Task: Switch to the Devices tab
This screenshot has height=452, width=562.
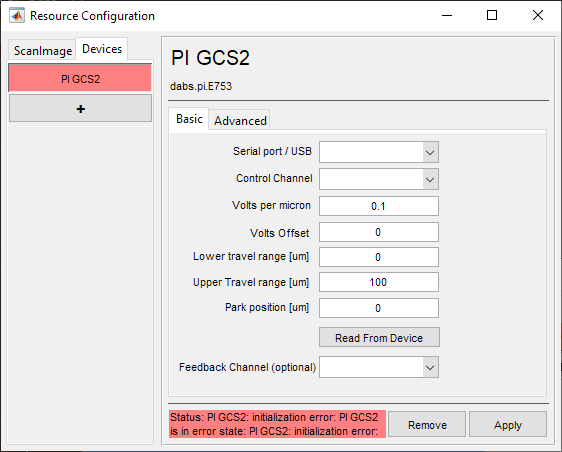Action: click(102, 49)
